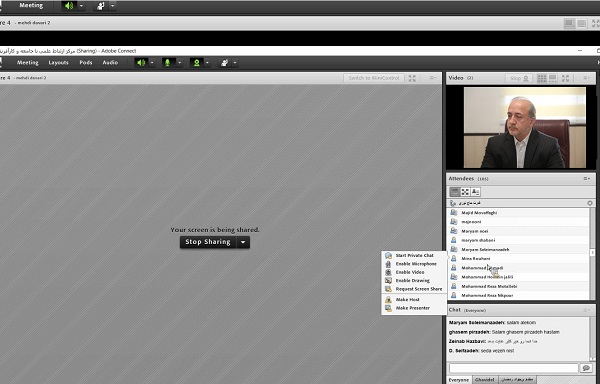Select the Attendees breakout room view icon
Image resolution: width=600 pixels, height=384 pixels.
coord(465,192)
